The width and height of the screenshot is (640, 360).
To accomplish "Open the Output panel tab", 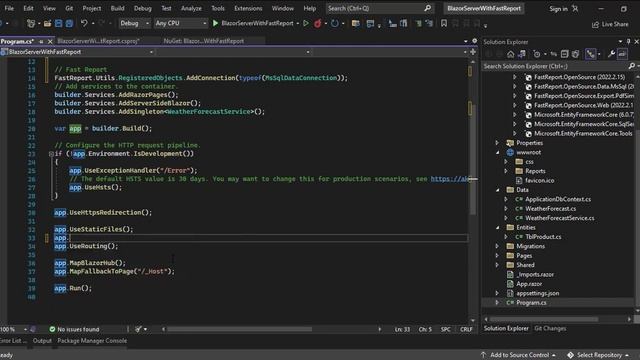I will click(42, 341).
